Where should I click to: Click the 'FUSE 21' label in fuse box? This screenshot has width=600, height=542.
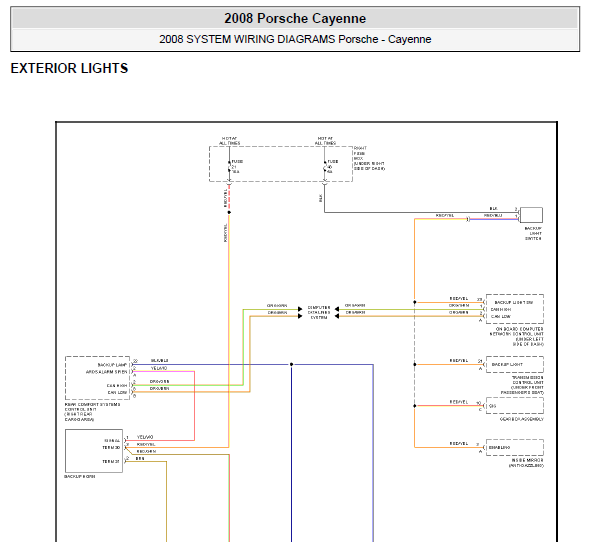237,167
